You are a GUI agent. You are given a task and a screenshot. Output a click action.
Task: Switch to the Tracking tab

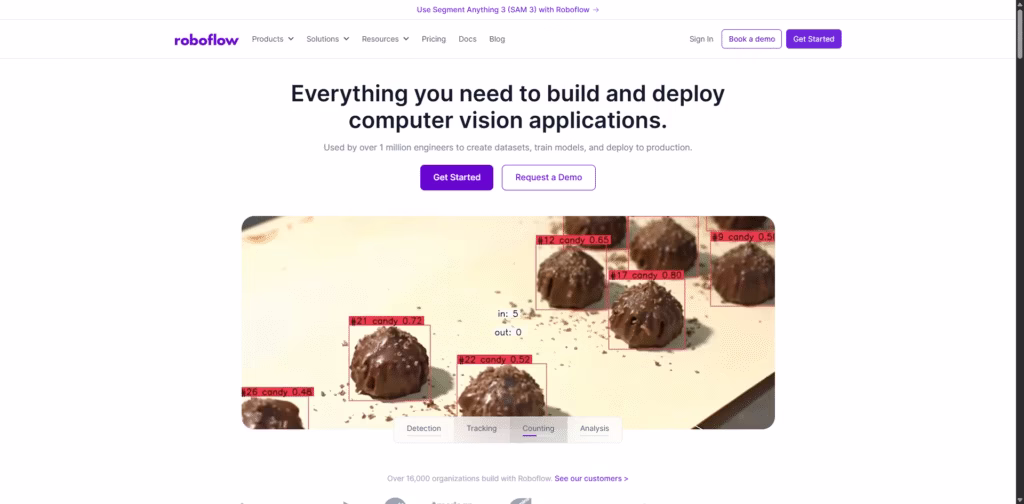click(x=481, y=429)
